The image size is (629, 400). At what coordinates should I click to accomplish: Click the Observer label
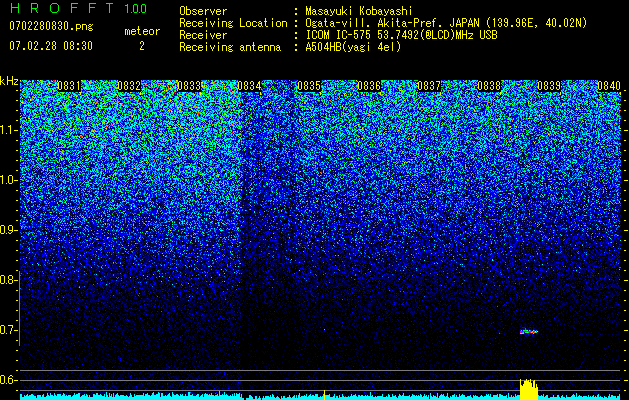(203, 11)
